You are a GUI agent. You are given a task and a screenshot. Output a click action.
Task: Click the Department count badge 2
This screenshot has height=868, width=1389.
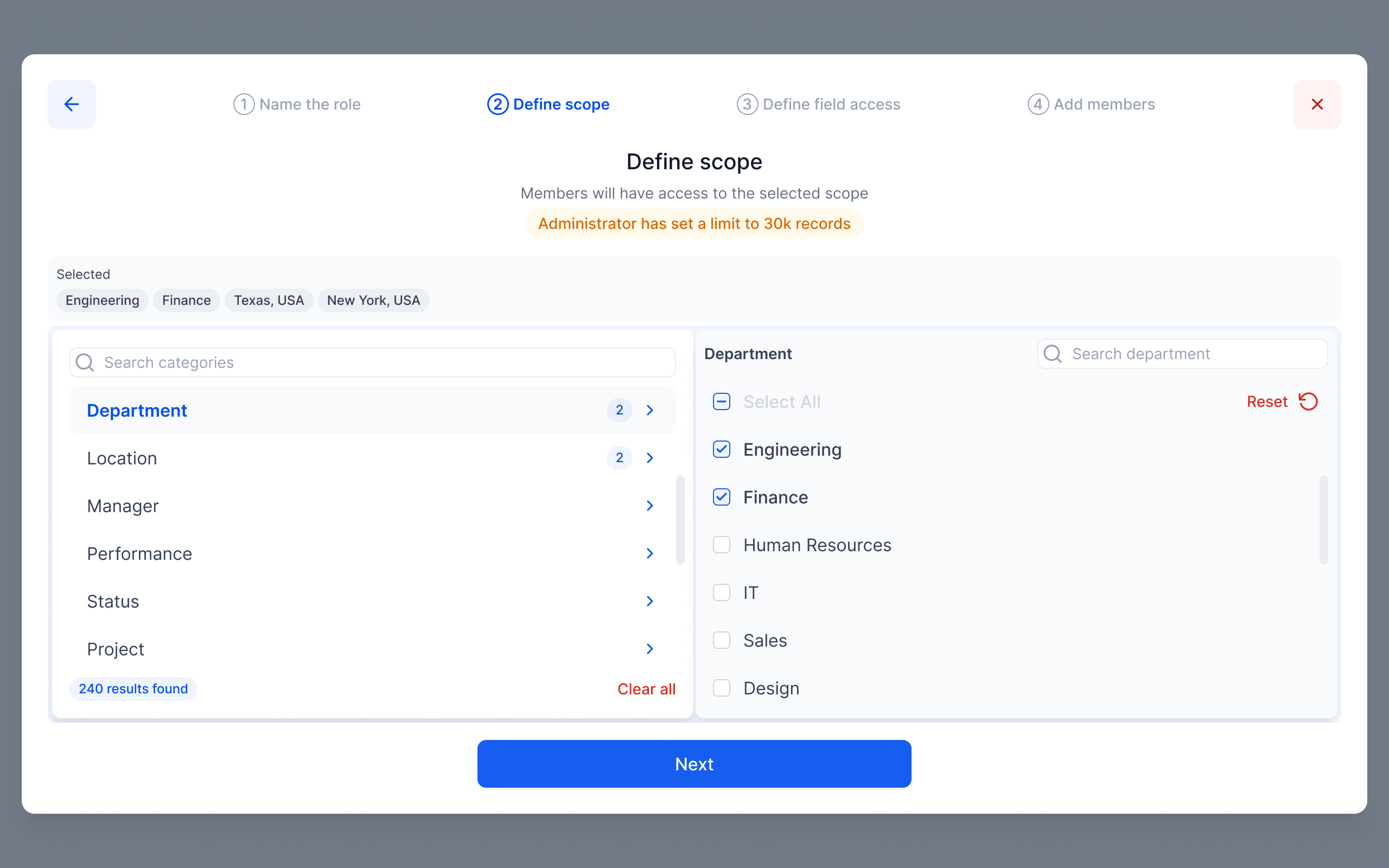click(619, 410)
